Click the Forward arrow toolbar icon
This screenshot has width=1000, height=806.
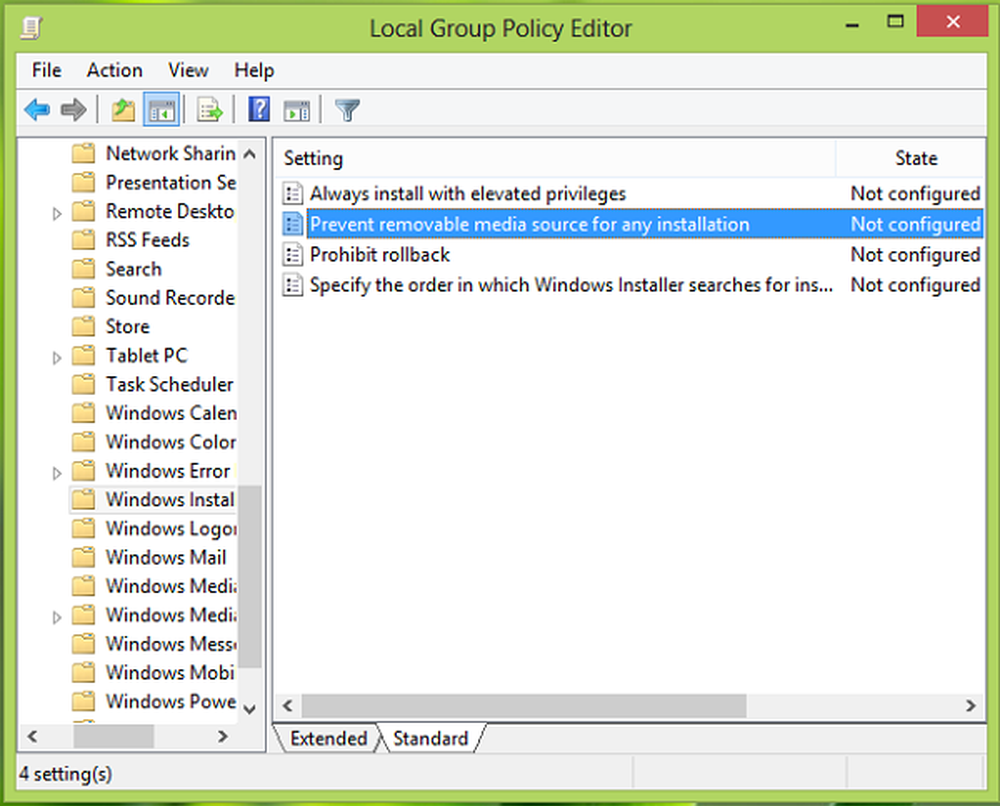click(x=72, y=110)
